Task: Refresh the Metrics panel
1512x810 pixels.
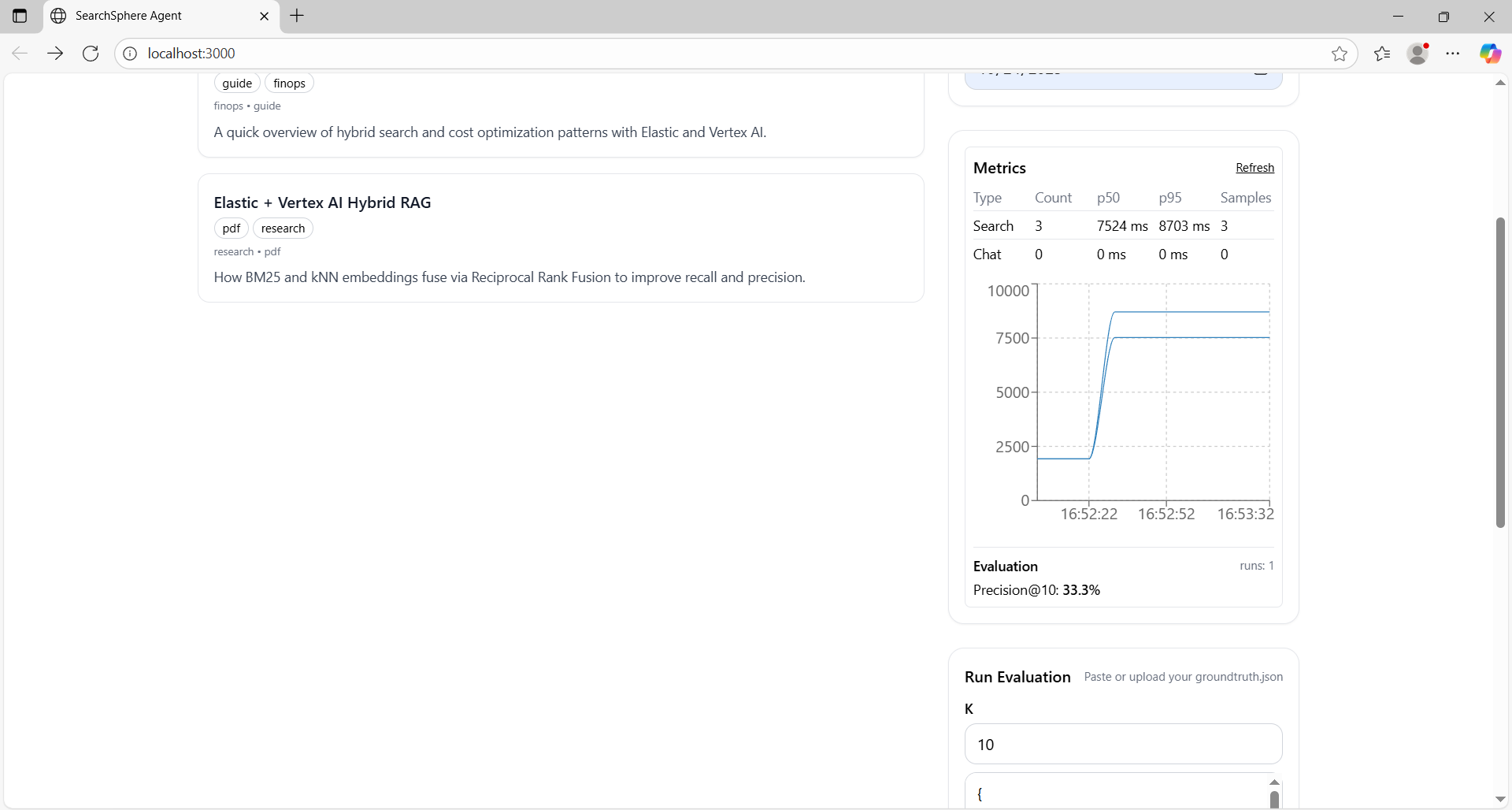Action: pyautogui.click(x=1254, y=168)
